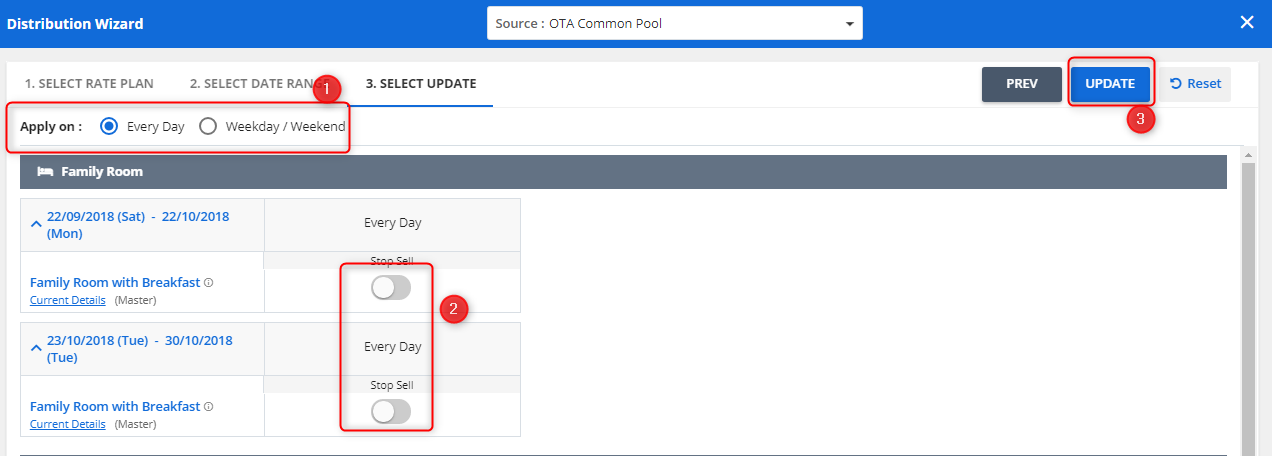The image size is (1272, 456).
Task: Click Family Room with Breakfast under 22/09/2018 range
Action: (115, 283)
